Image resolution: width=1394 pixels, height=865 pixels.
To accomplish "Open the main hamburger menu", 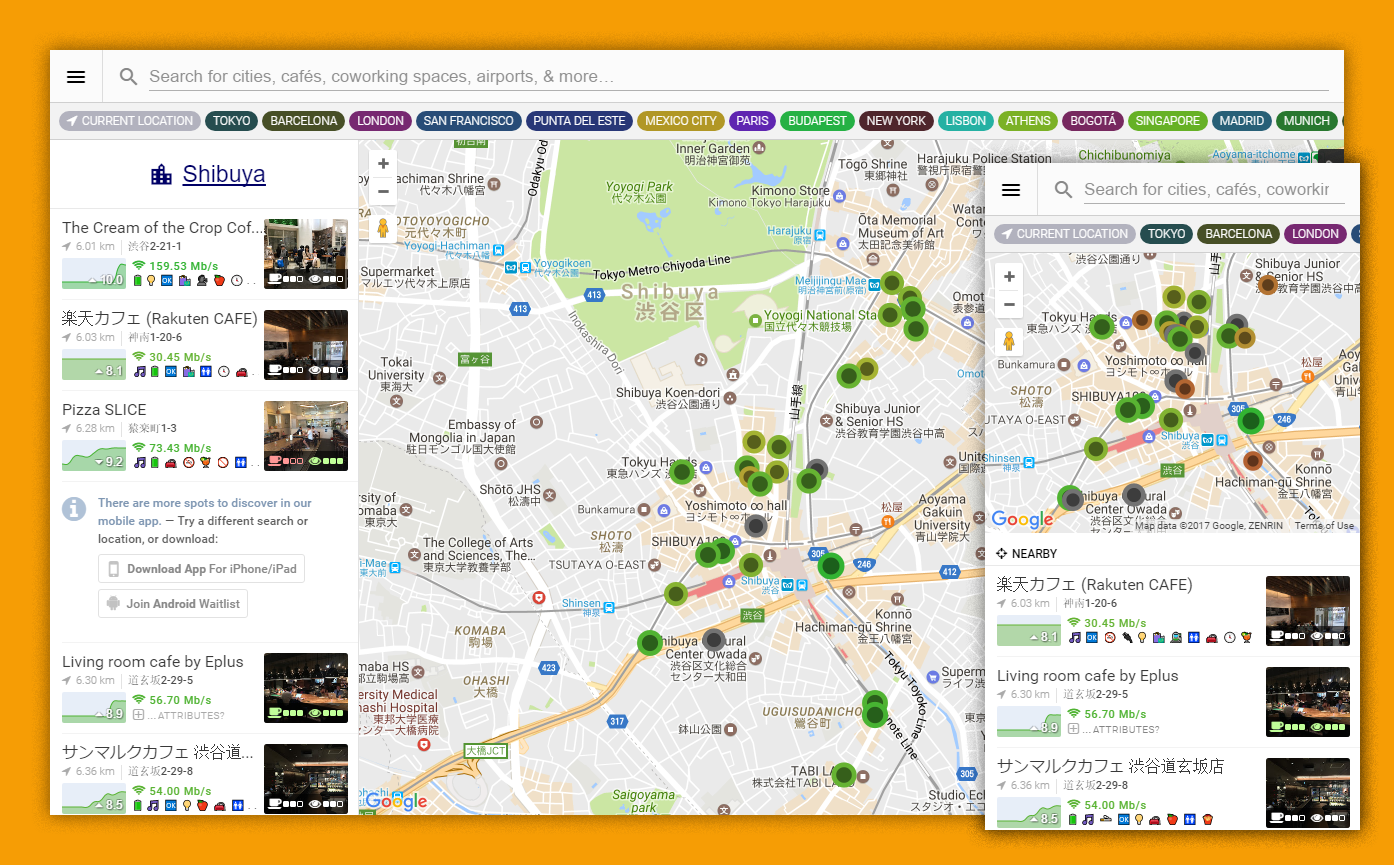I will click(x=76, y=76).
